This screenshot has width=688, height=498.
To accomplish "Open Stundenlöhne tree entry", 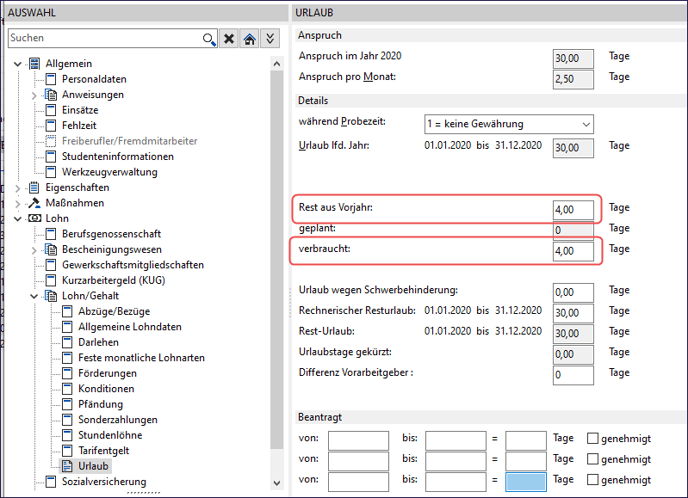I will click(110, 435).
